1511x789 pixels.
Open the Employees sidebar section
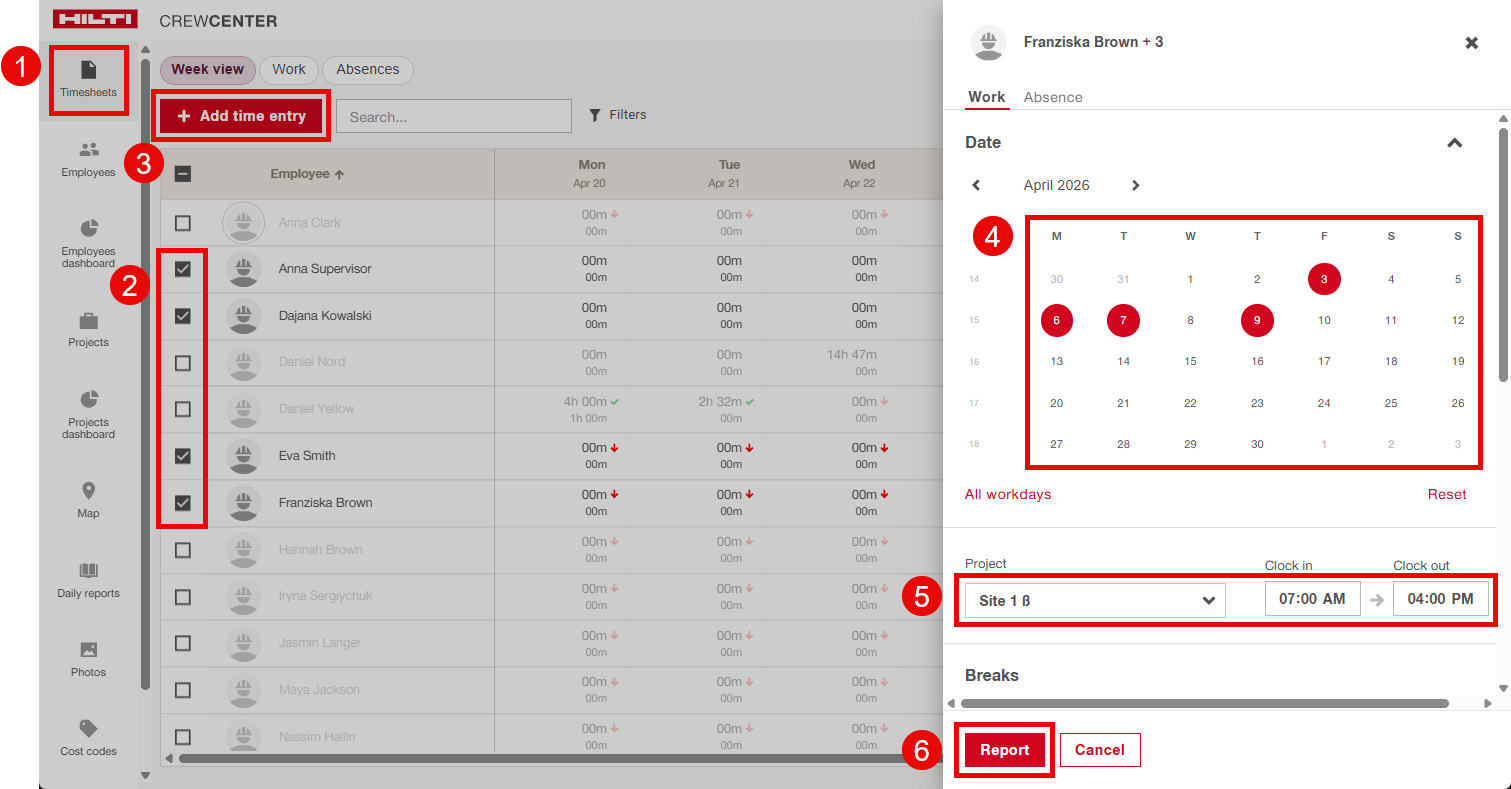pyautogui.click(x=88, y=160)
